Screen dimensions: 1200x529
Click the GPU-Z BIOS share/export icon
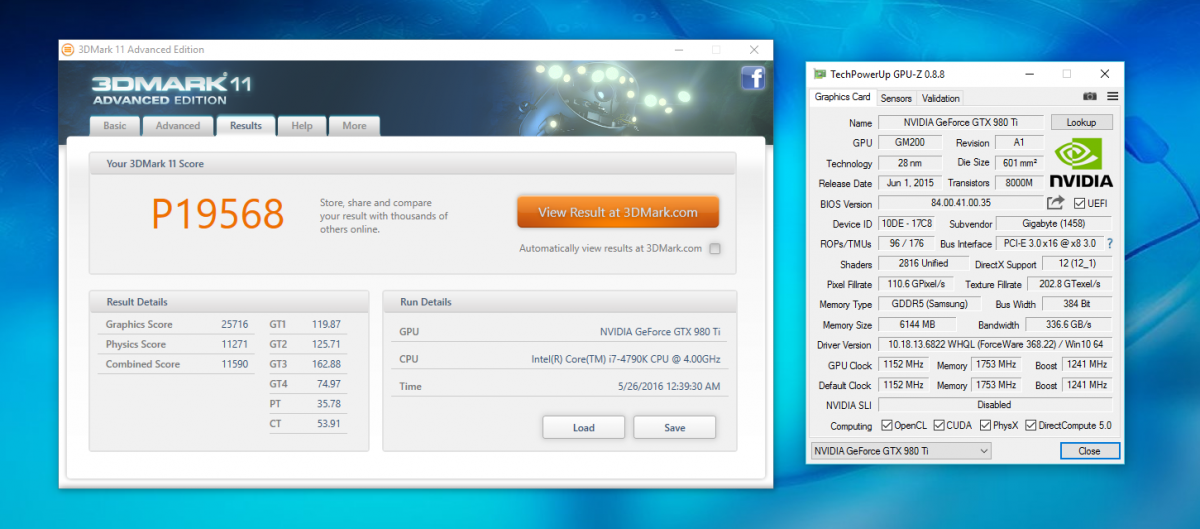[1056, 203]
